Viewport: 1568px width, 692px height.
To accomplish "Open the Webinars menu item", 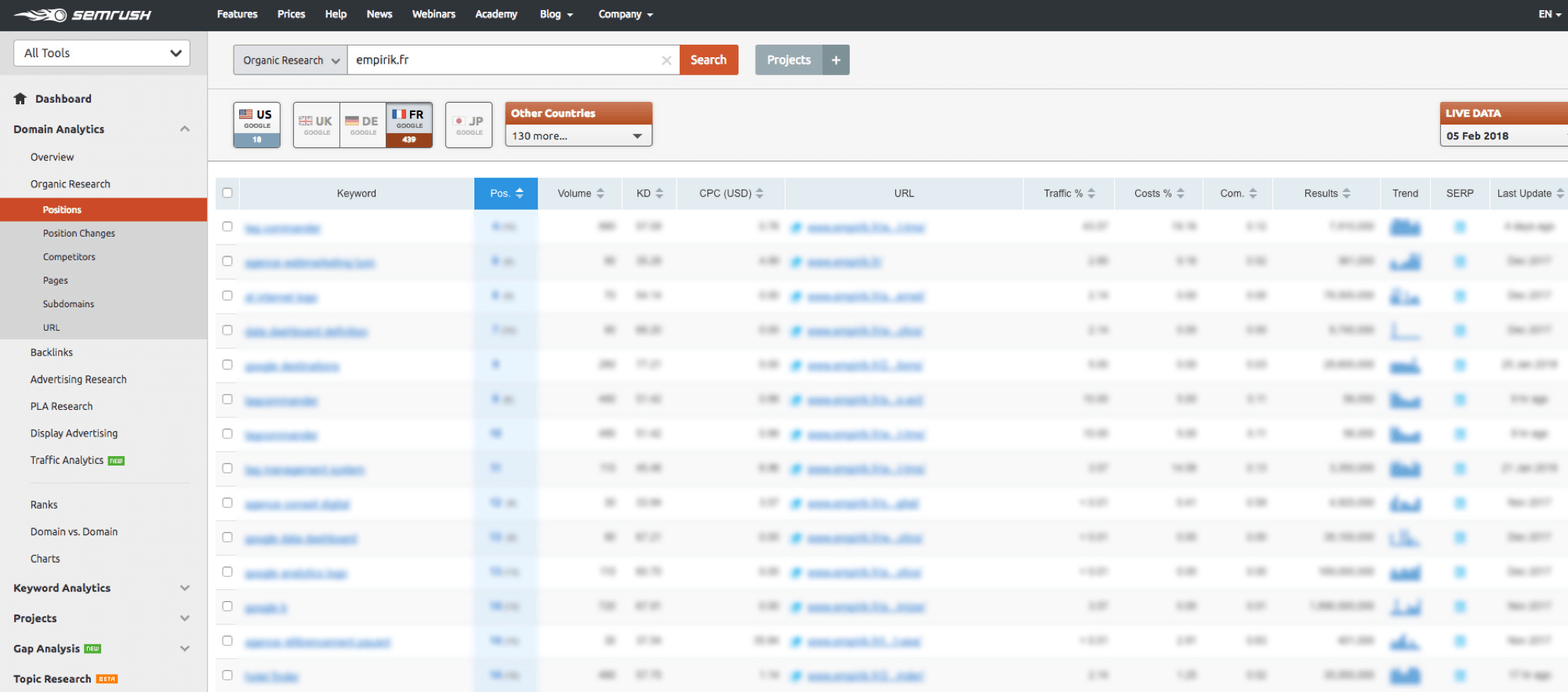I will (434, 14).
